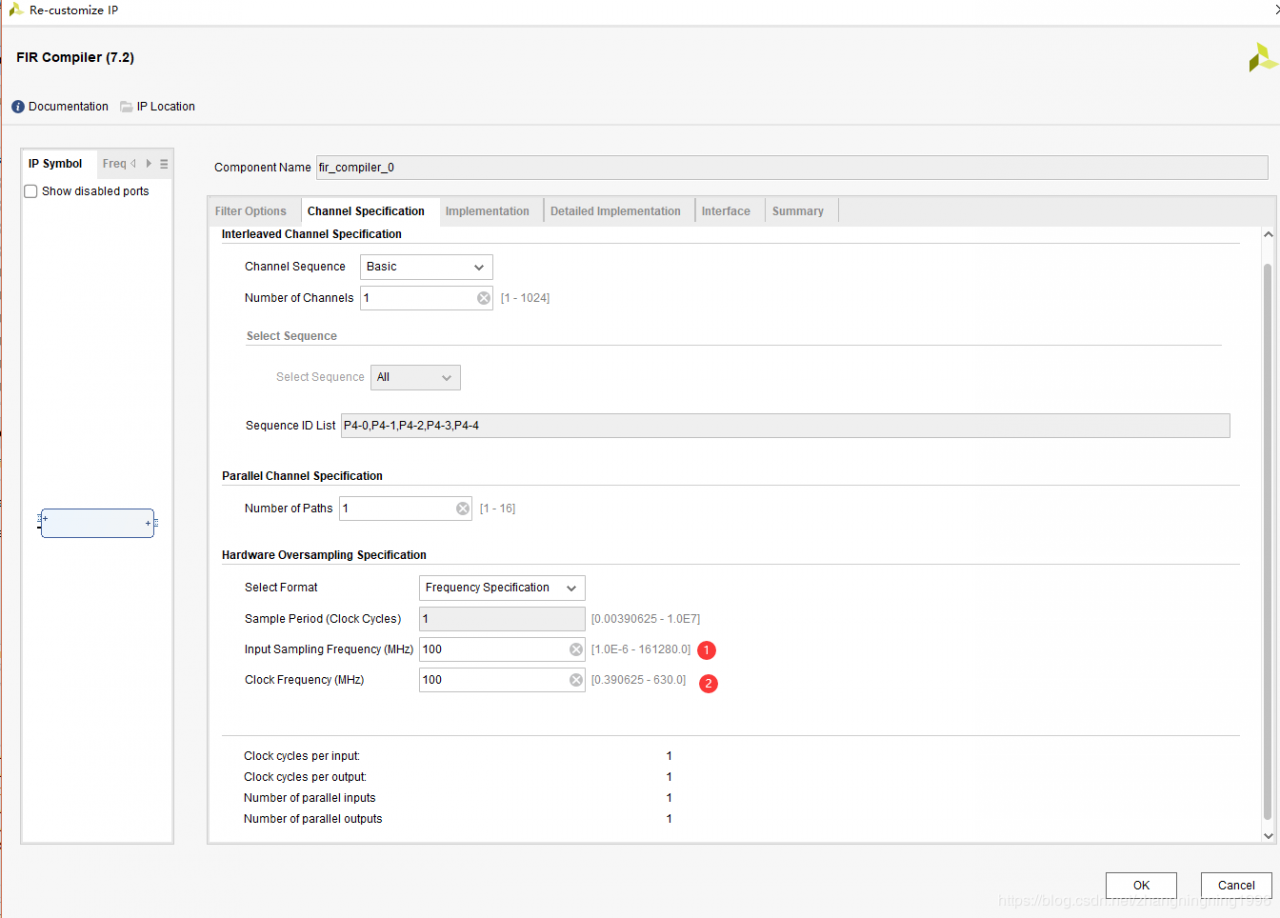Clear the Input Sampling Frequency value

[576, 650]
